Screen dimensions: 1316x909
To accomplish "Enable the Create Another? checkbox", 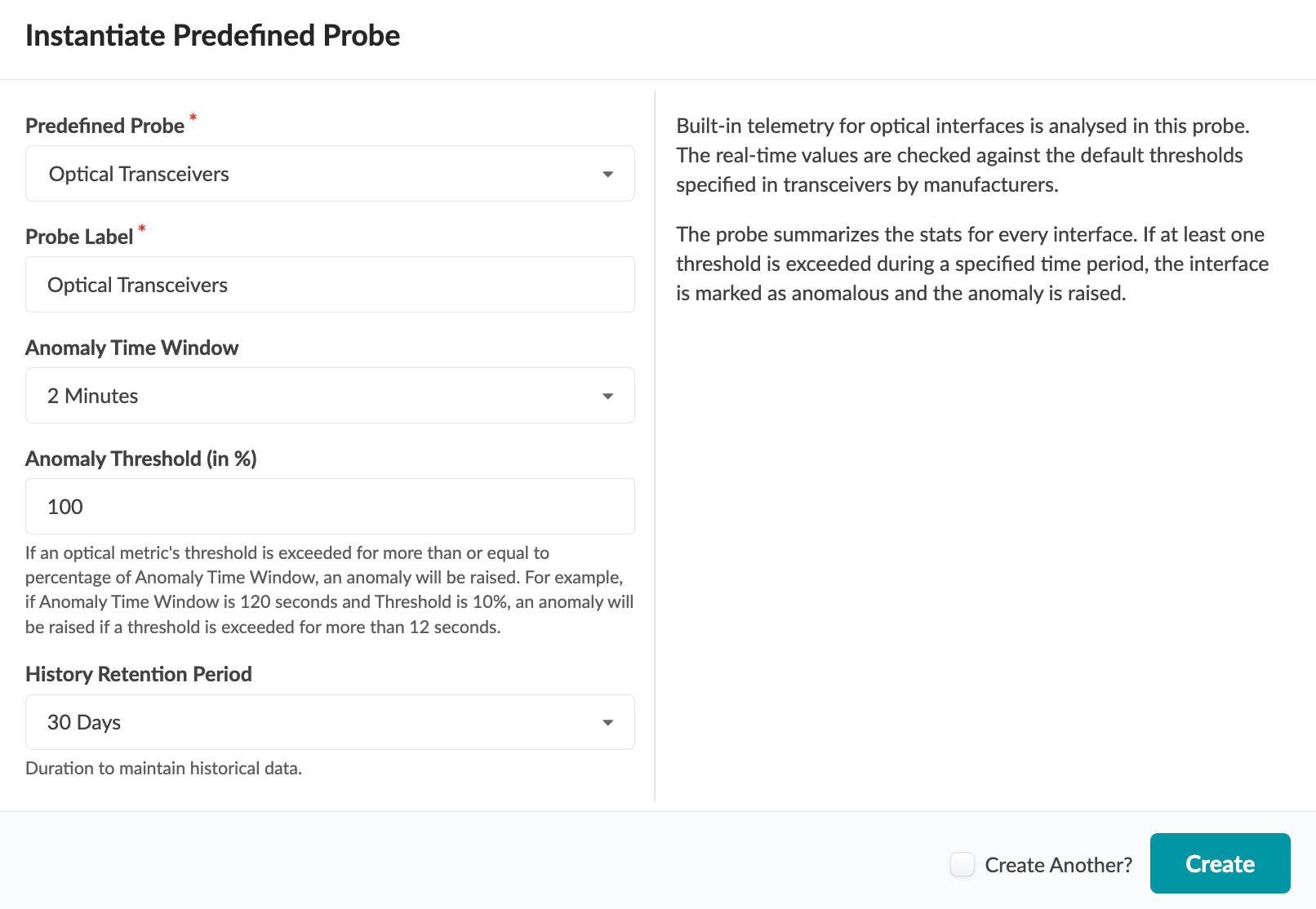I will click(963, 864).
